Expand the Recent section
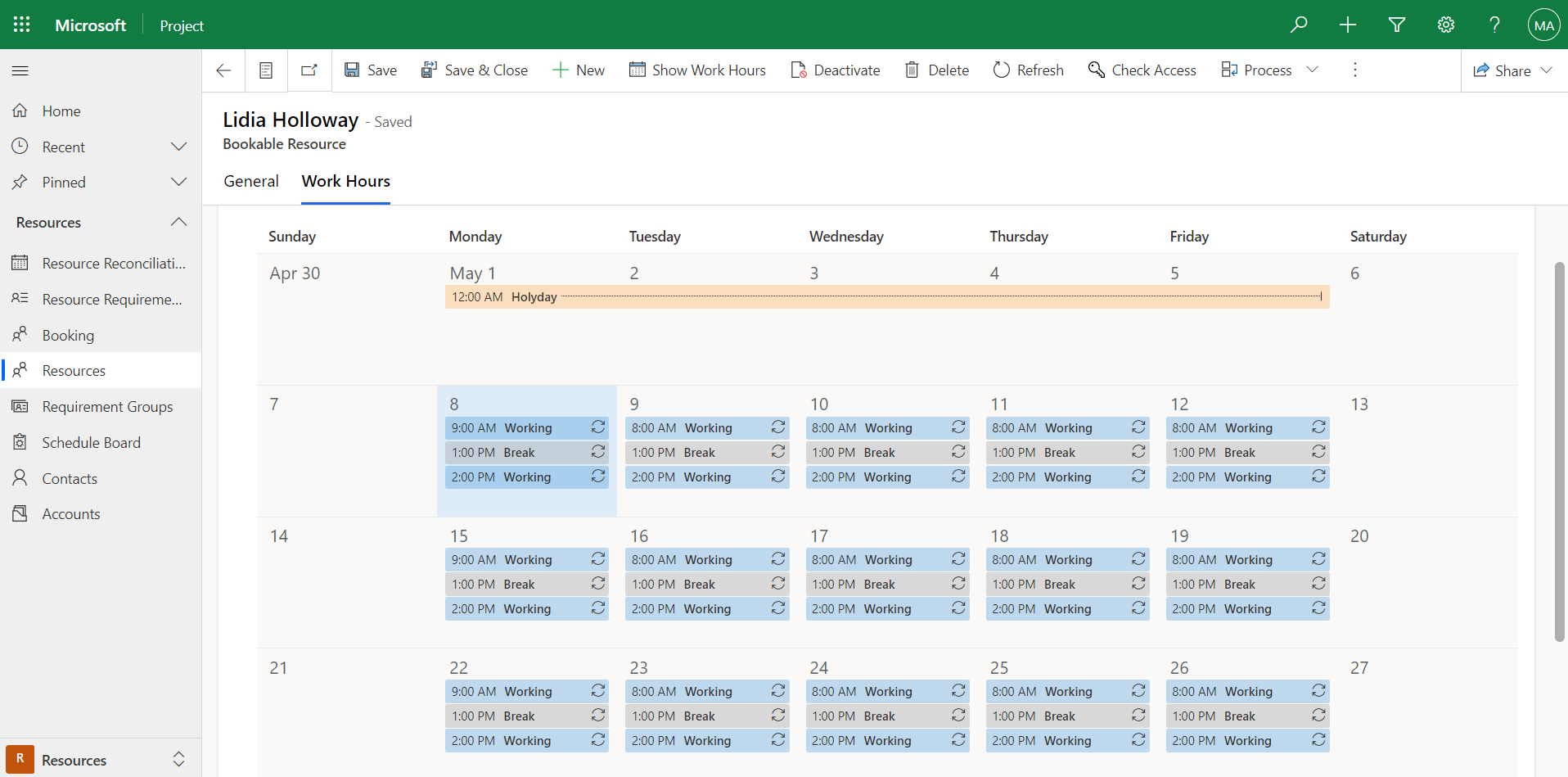The image size is (1568, 777). (x=178, y=147)
